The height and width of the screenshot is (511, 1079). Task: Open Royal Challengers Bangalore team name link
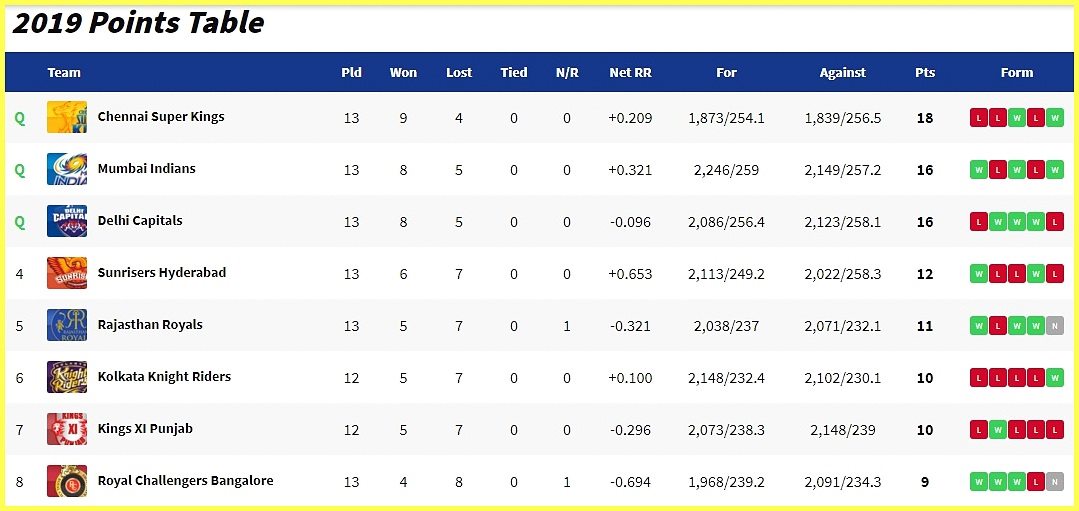point(186,481)
